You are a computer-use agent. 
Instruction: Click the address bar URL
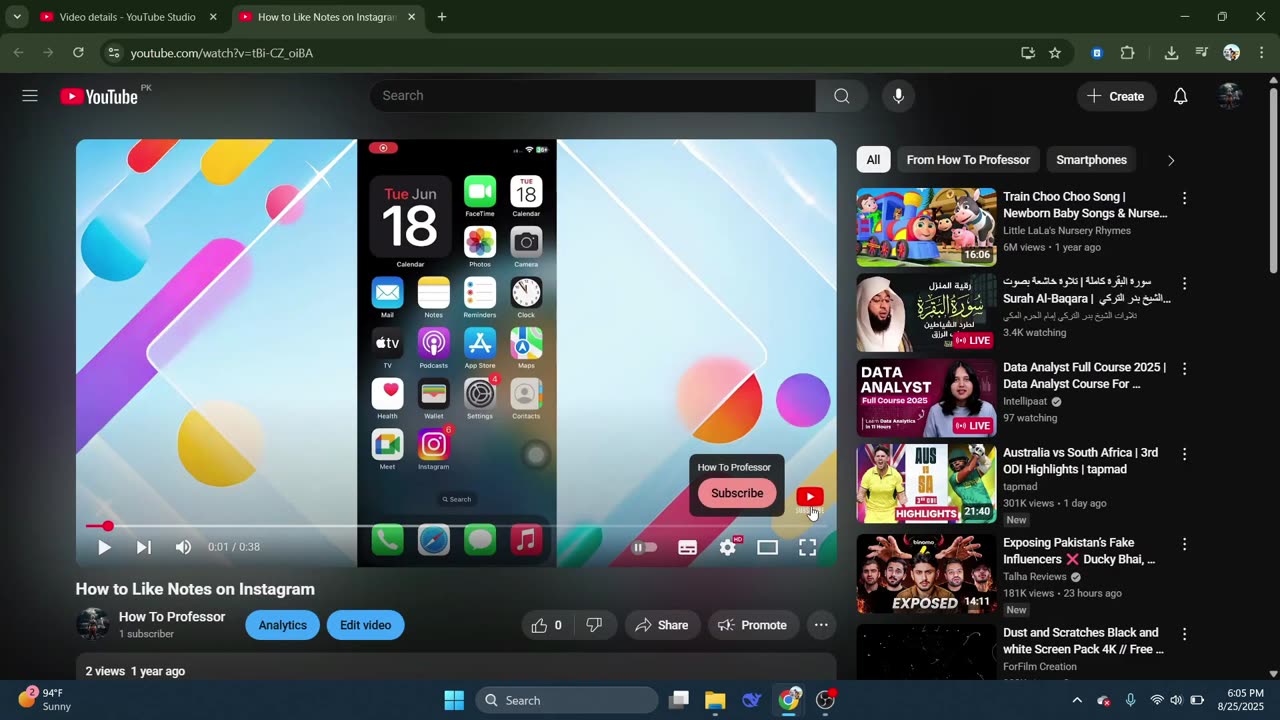[x=222, y=53]
